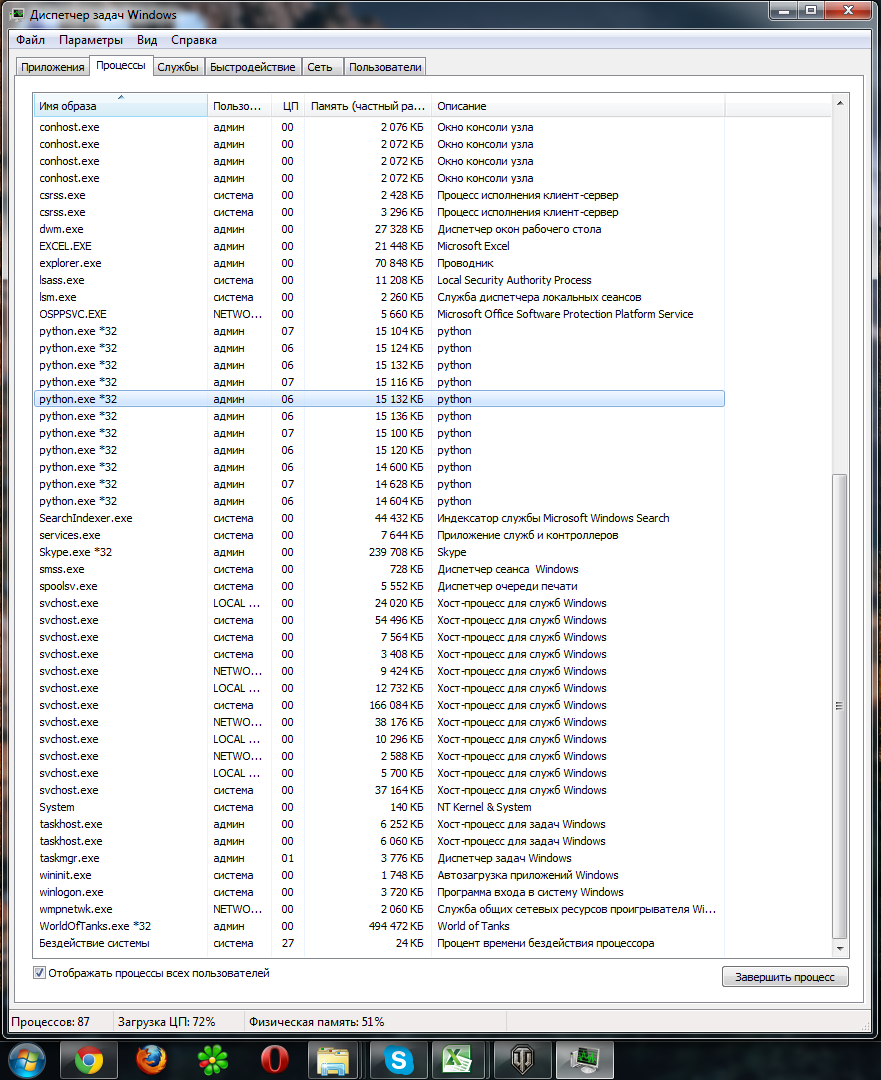Switch to the Пользователи tab

tap(384, 67)
